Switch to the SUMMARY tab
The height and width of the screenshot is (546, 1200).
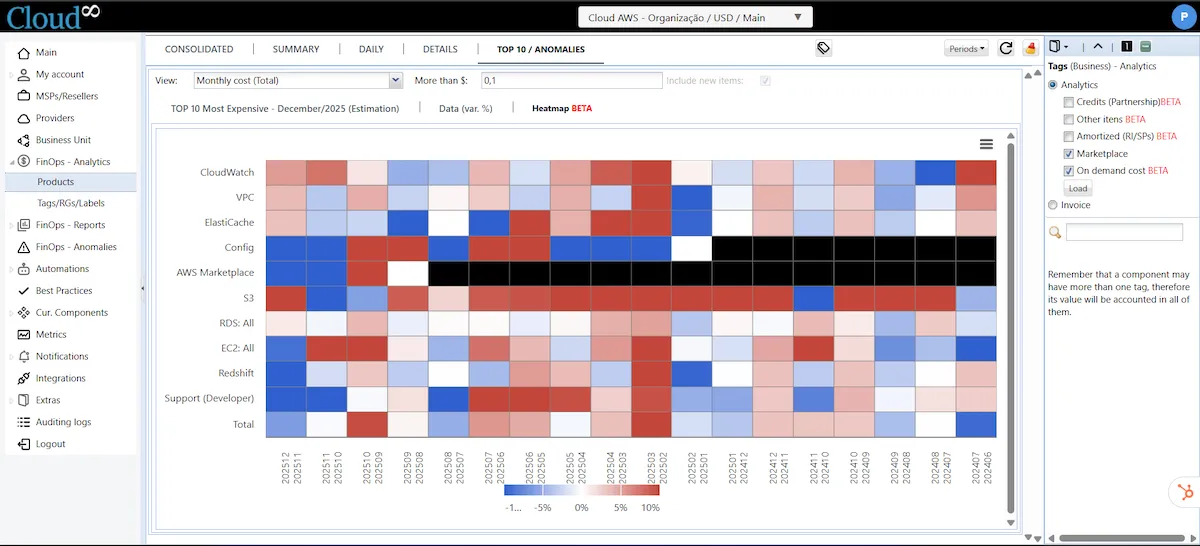click(x=296, y=49)
